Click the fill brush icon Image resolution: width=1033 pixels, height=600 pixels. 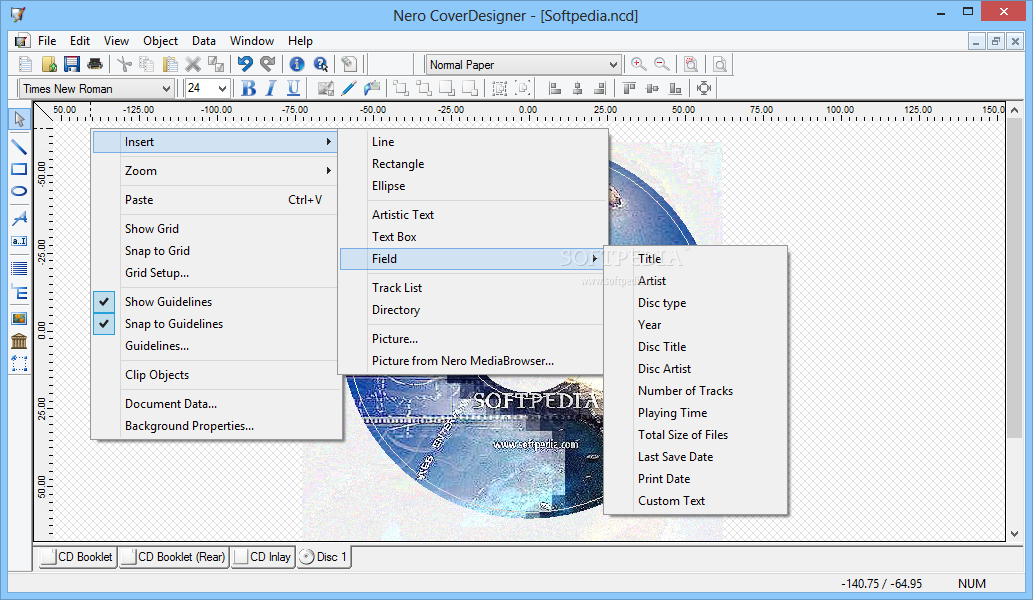click(x=372, y=88)
